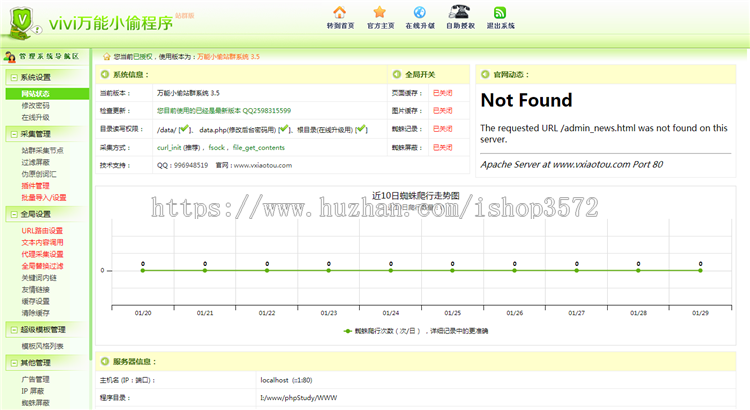Image resolution: width=750 pixels, height=410 pixels.
Task: Open 关键词内链 menu item
Action: point(39,278)
